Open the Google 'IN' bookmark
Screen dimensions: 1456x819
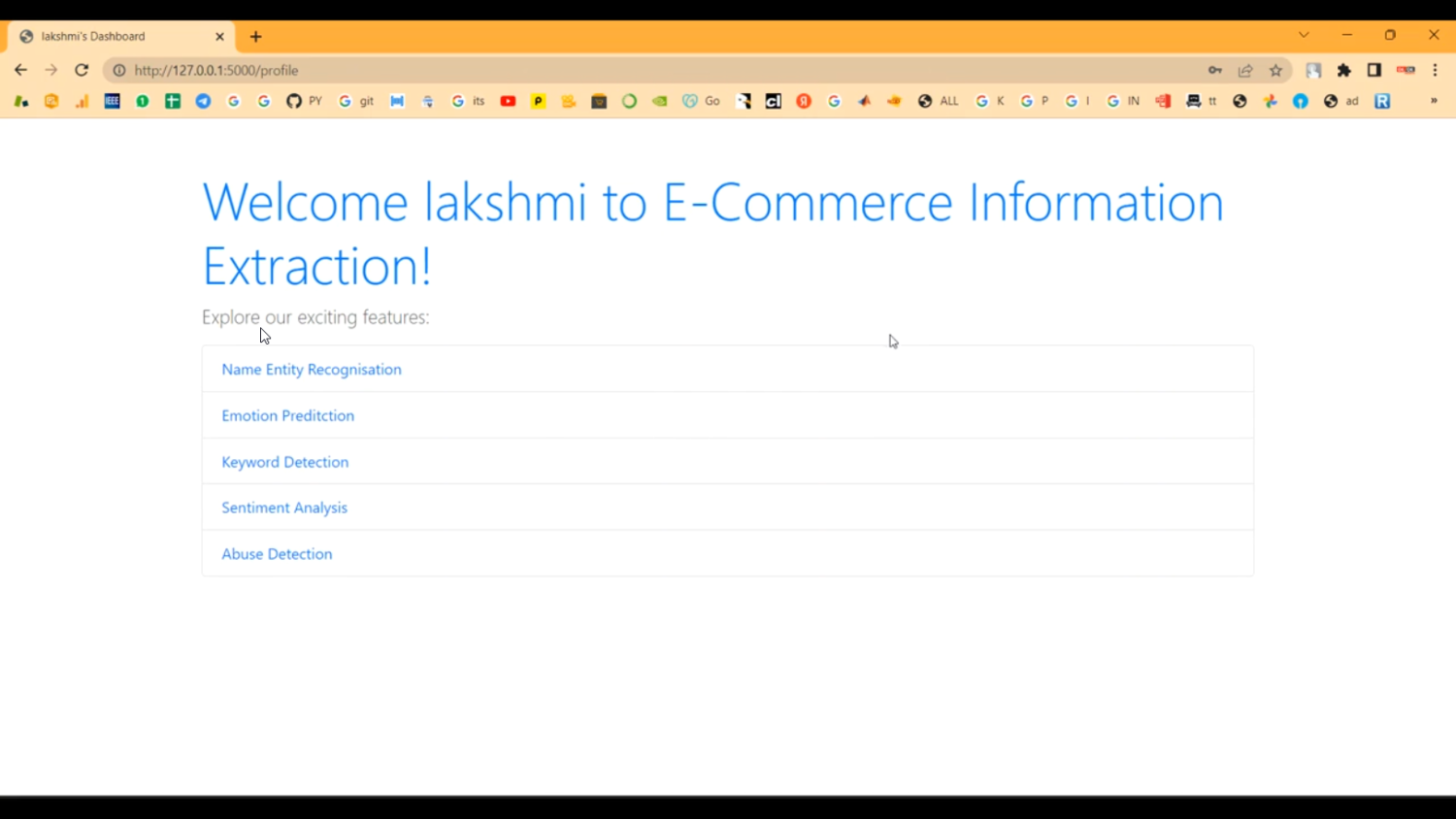[x=1123, y=101]
